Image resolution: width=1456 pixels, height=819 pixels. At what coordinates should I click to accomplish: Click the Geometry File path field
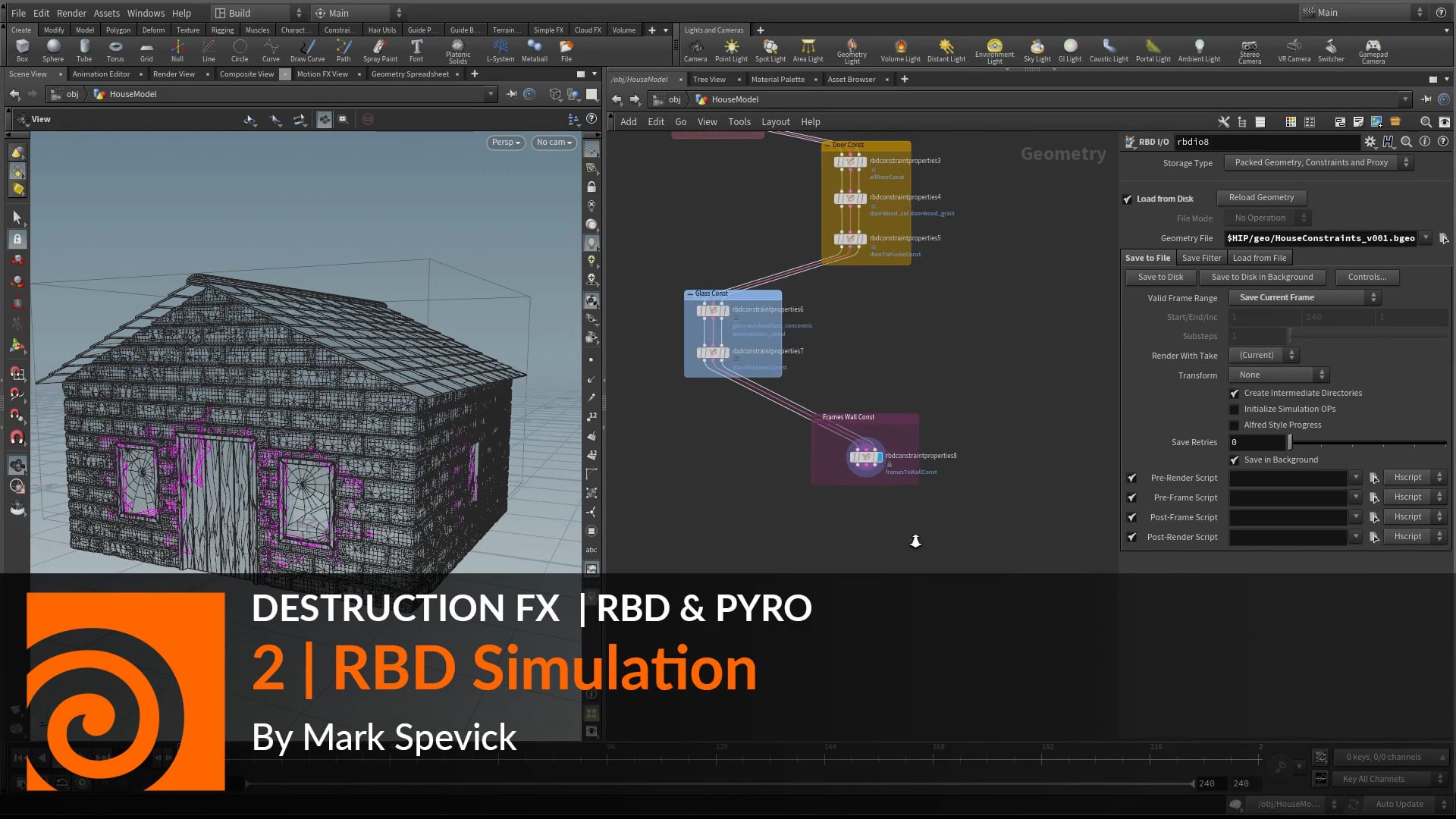tap(1319, 237)
